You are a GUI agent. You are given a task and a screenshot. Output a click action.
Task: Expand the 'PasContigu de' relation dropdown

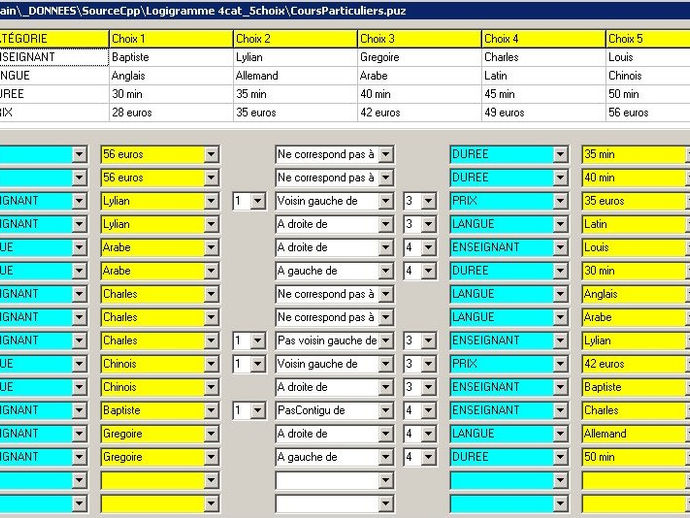pyautogui.click(x=386, y=411)
